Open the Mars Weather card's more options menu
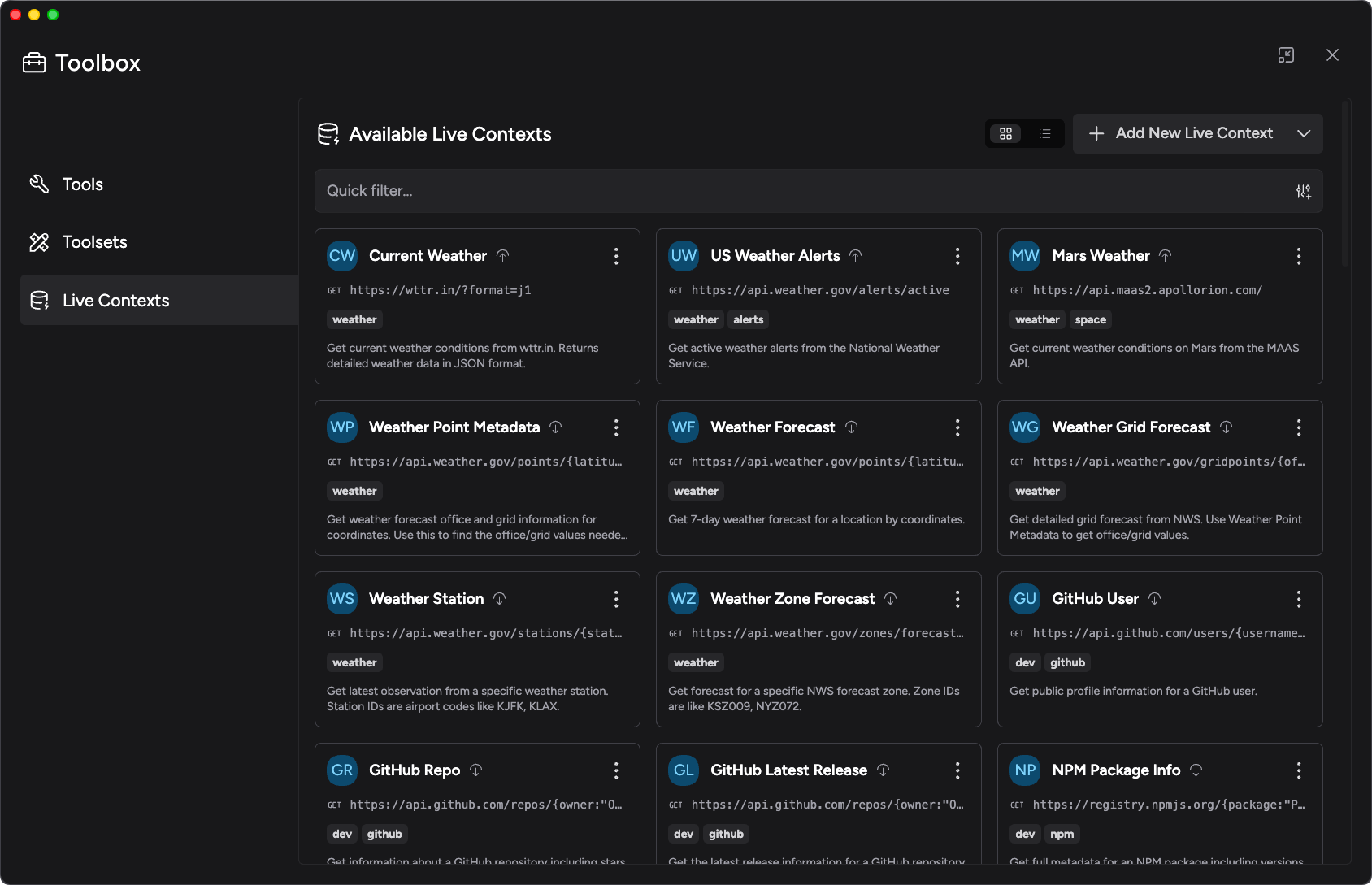The image size is (1372, 885). click(x=1299, y=256)
